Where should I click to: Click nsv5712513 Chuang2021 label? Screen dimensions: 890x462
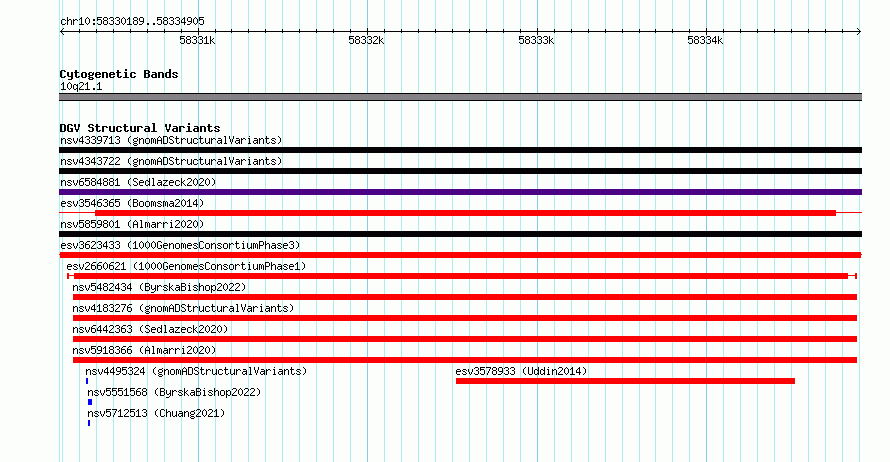tap(156, 413)
